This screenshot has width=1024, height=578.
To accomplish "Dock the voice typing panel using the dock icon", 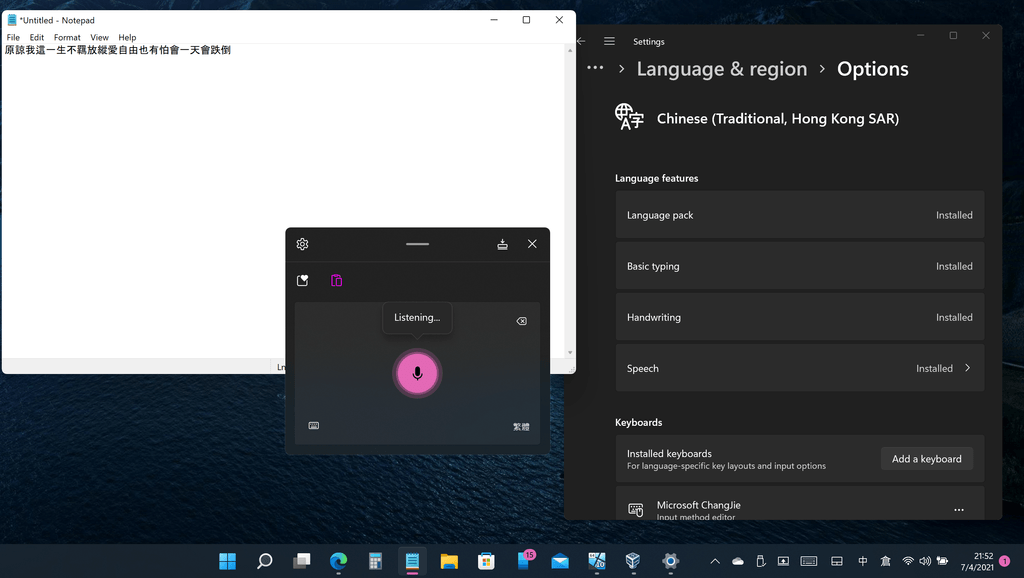I will coord(503,243).
